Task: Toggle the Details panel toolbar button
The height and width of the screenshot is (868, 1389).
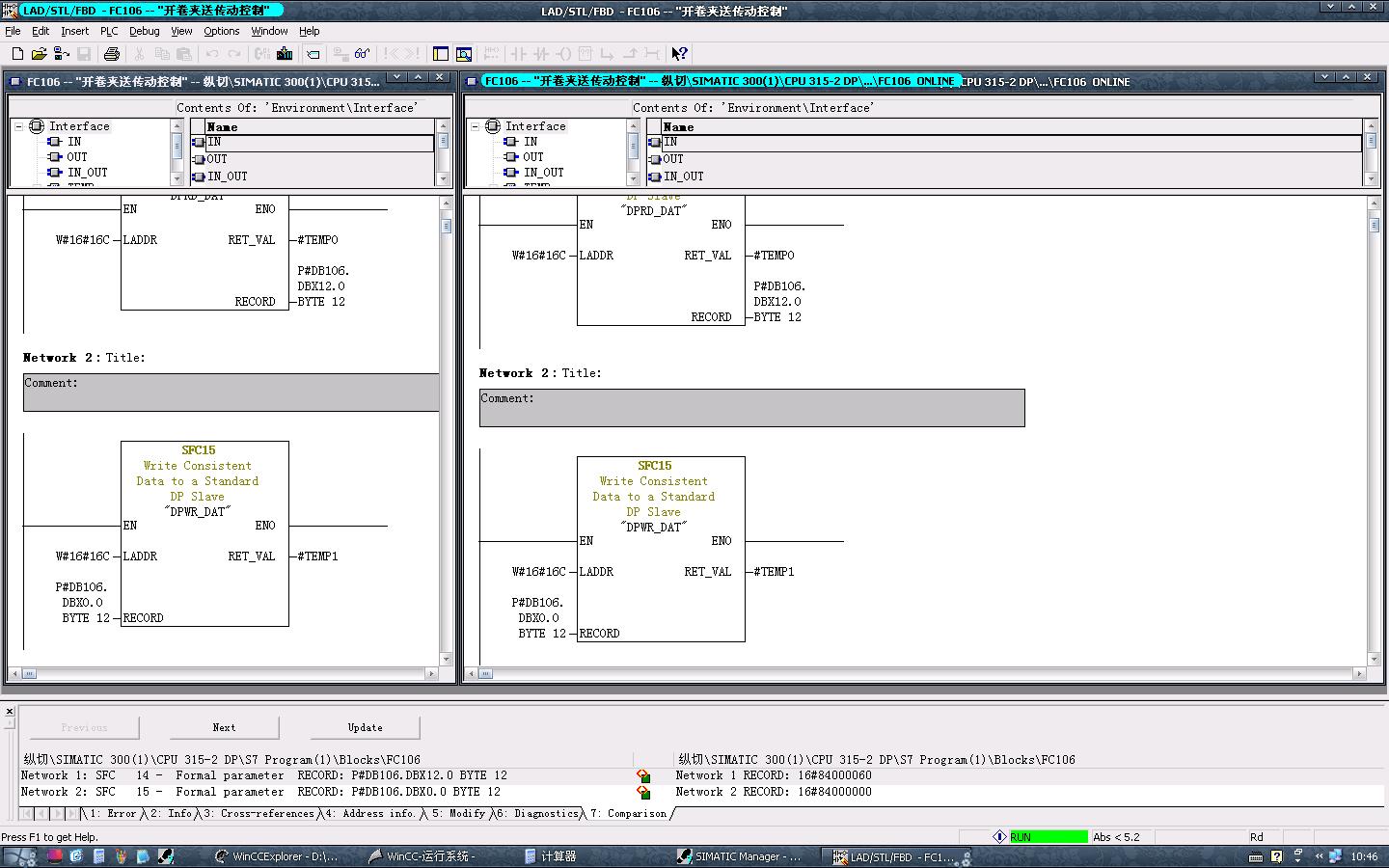Action: (464, 54)
